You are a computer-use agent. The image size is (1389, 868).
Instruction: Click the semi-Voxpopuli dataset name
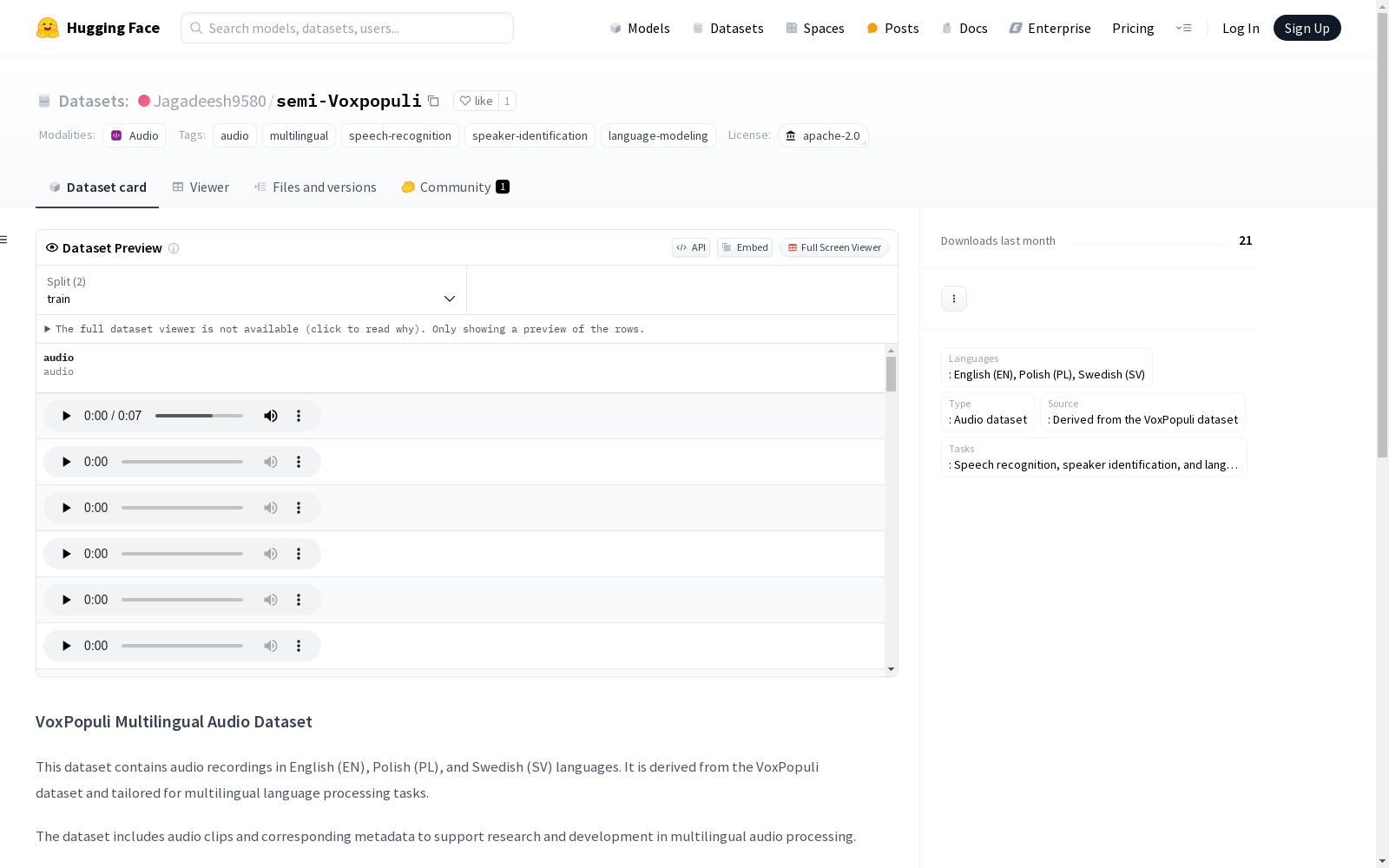(x=349, y=101)
